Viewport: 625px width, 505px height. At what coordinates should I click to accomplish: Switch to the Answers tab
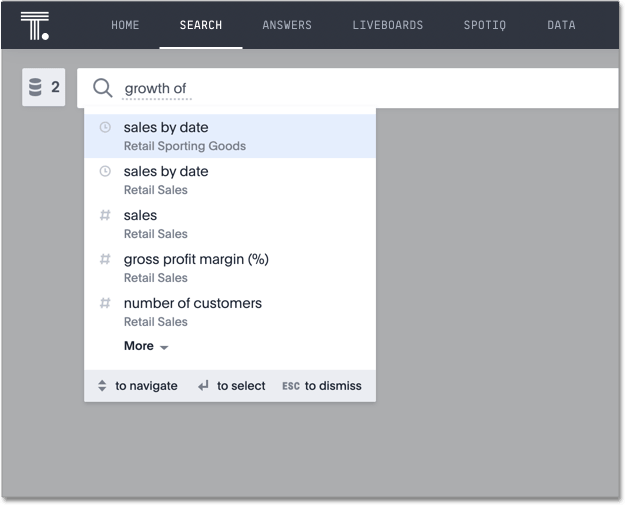287,25
